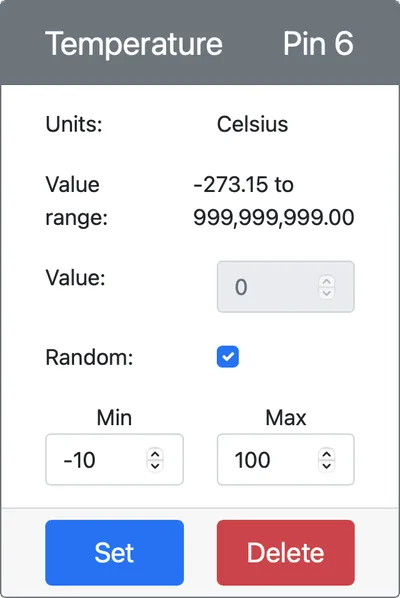Click the Pin 6 label in header
The height and width of the screenshot is (598, 400).
pos(318,43)
